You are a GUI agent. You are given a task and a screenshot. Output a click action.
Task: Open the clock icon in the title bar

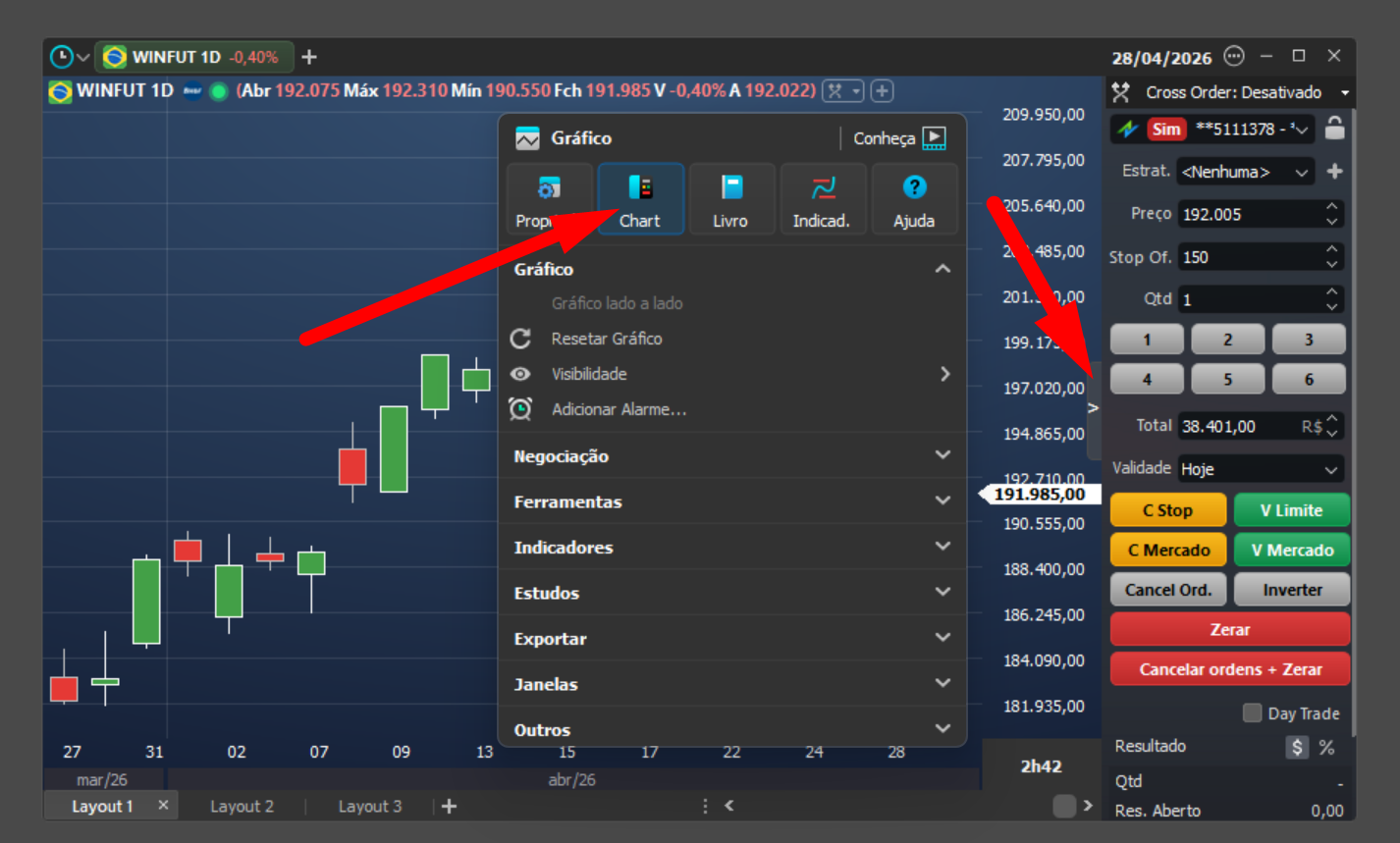pos(62,57)
